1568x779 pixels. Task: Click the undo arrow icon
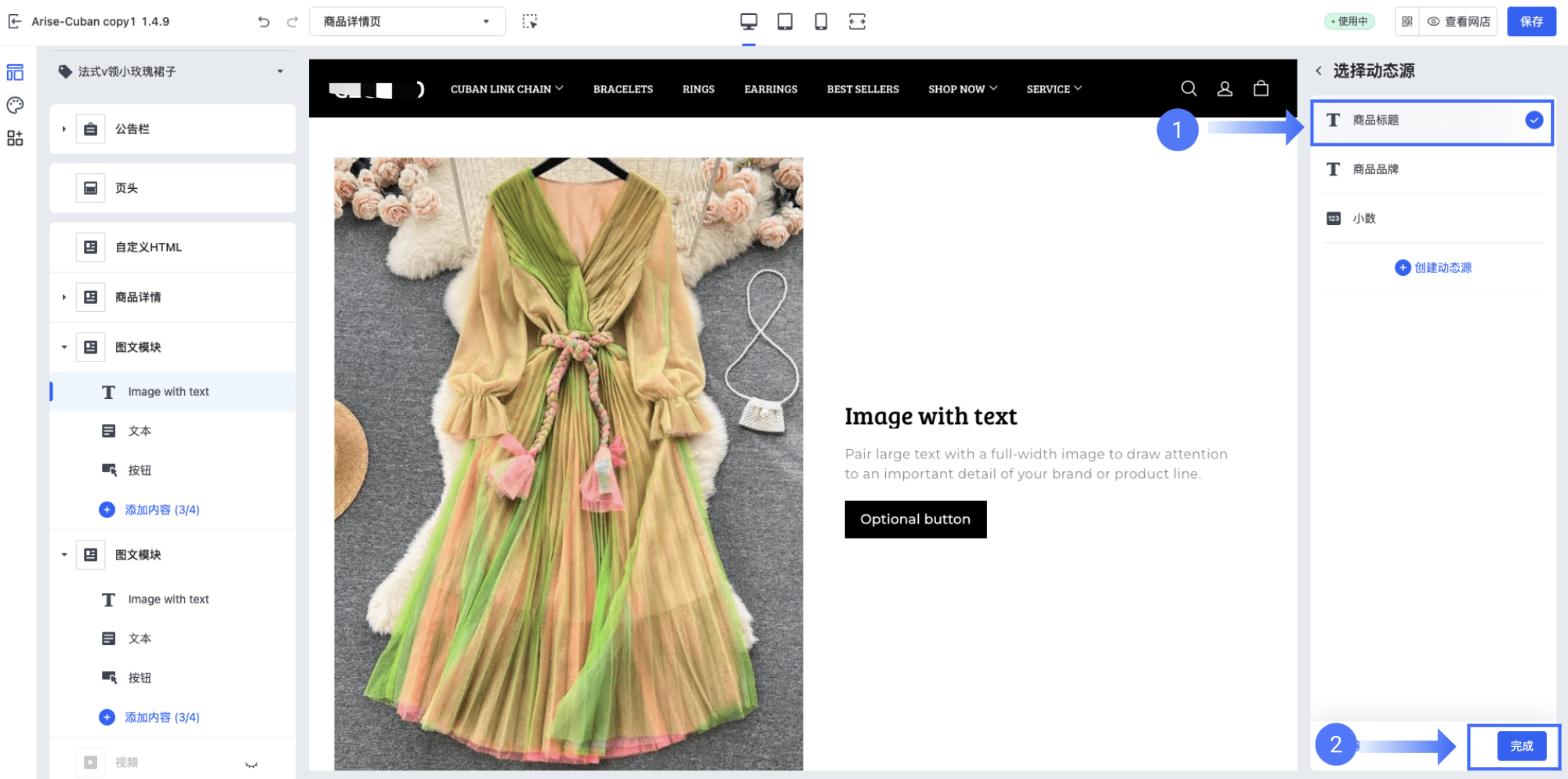click(x=263, y=22)
